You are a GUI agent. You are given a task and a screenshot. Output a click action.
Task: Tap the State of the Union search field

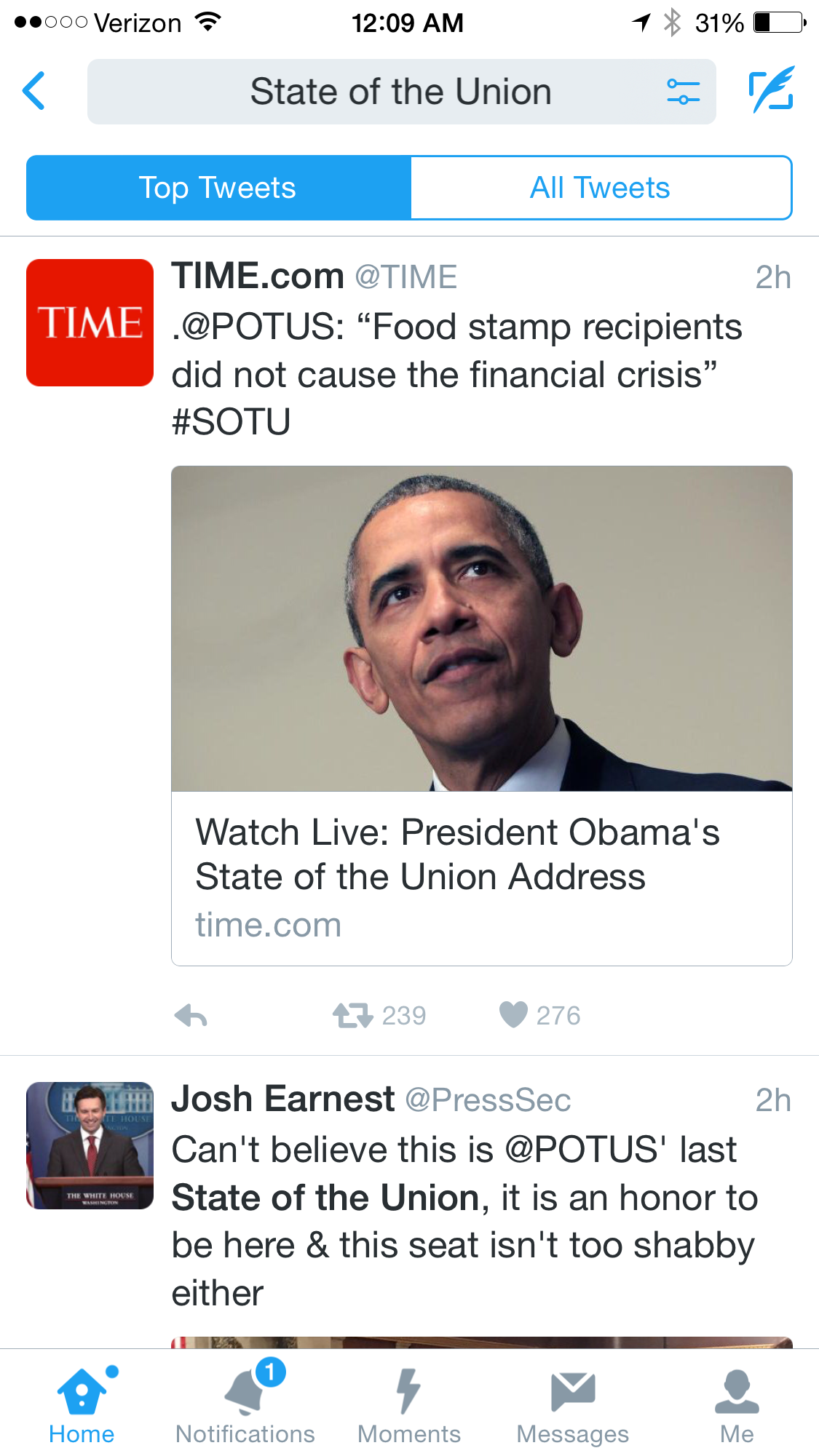tap(400, 92)
